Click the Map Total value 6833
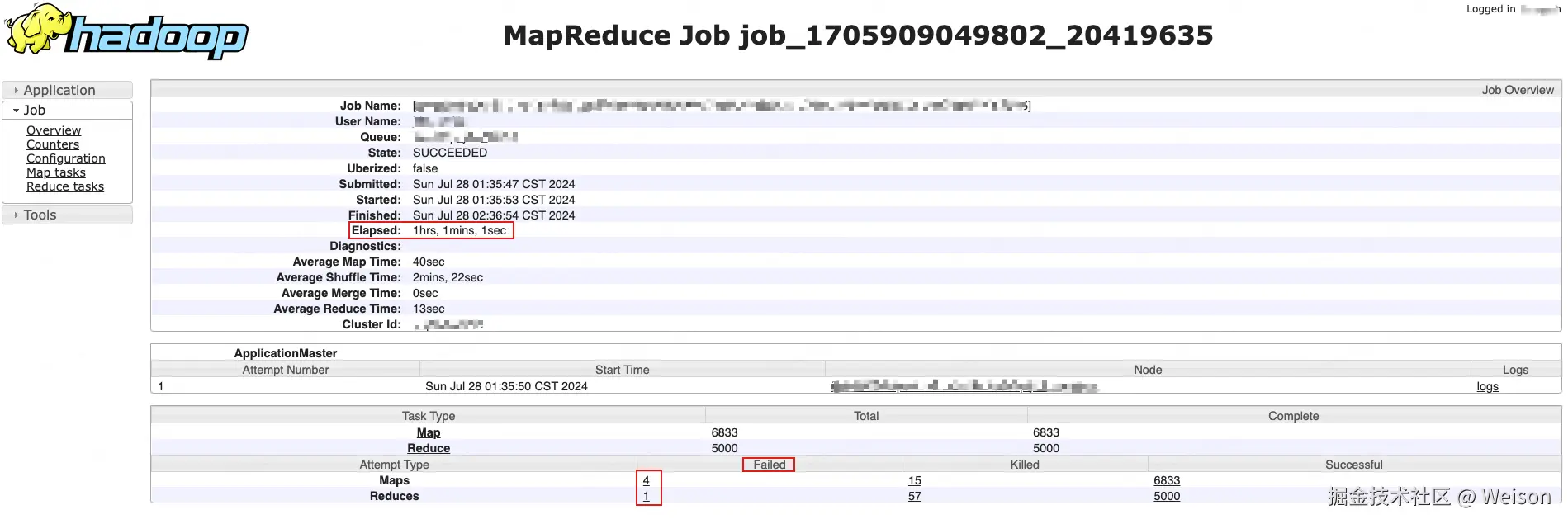Image resolution: width=1568 pixels, height=524 pixels. point(724,432)
